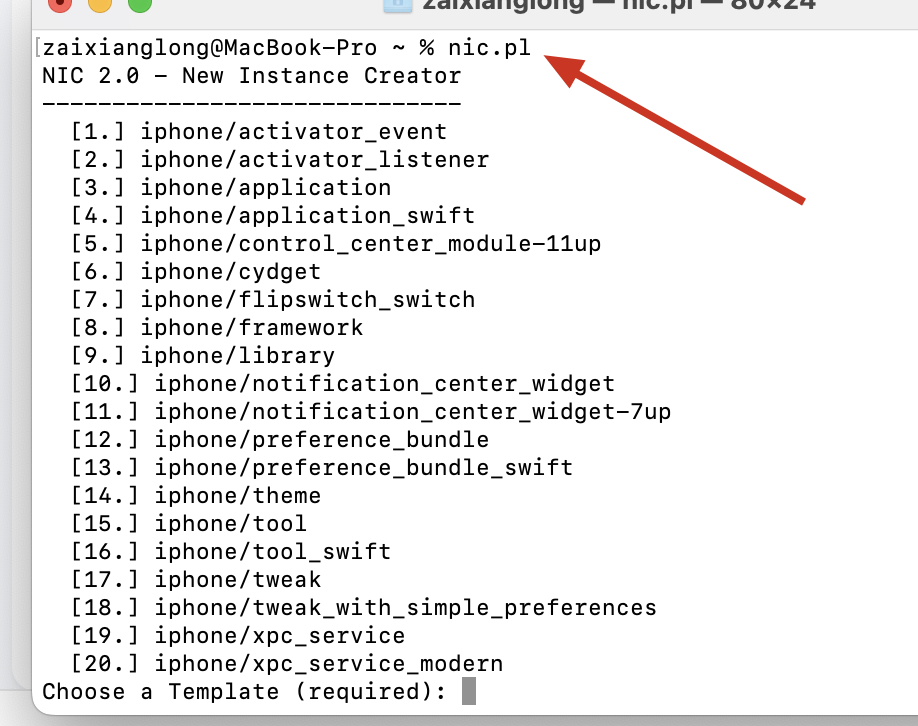Click the iphone/tweak_with_simple_preferences entry
This screenshot has width=918, height=726.
(364, 608)
